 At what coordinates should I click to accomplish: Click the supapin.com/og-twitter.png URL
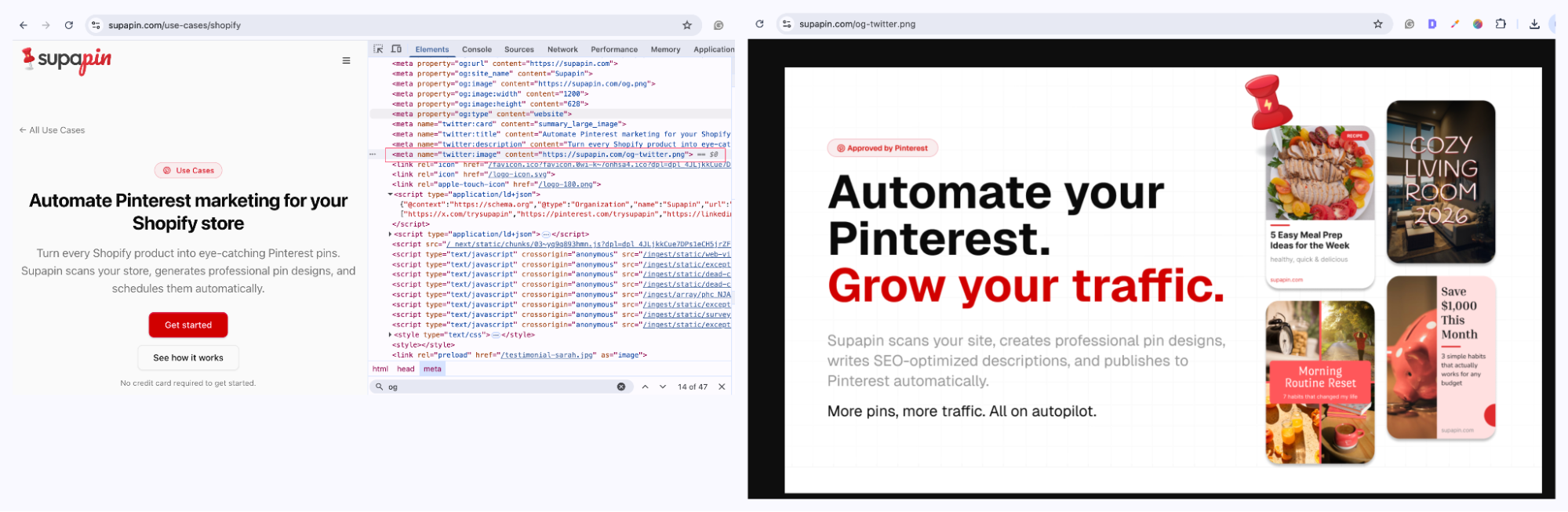[857, 24]
